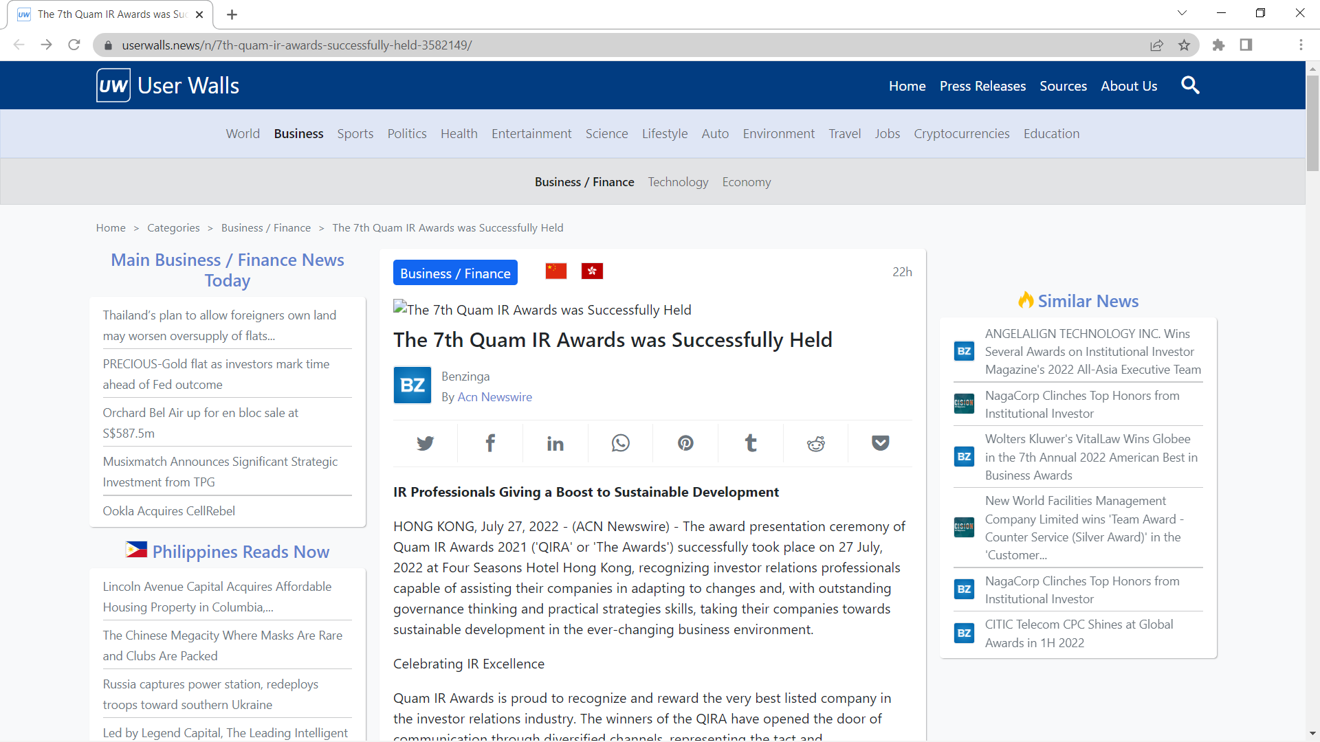View site info lock icon
The height and width of the screenshot is (742, 1320).
[x=108, y=45]
